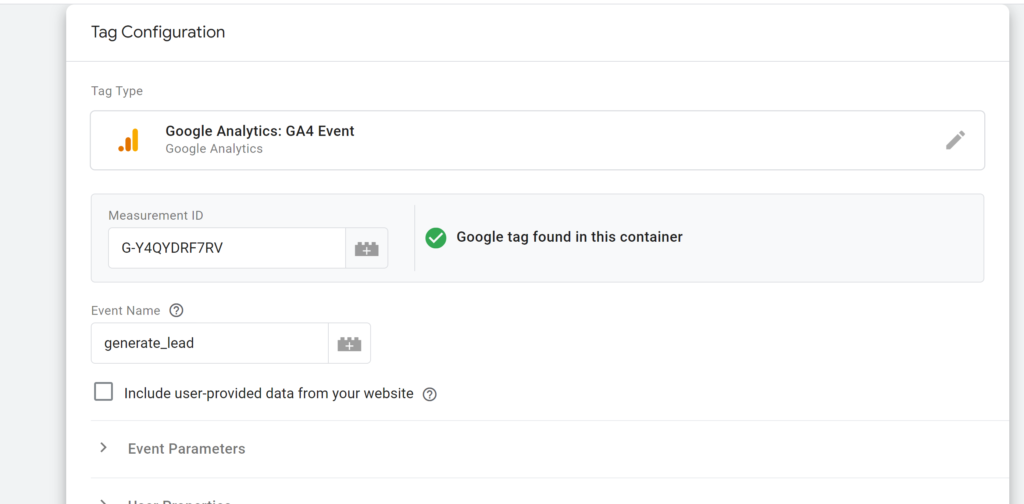Enable Include user-provided data from your website

click(103, 392)
